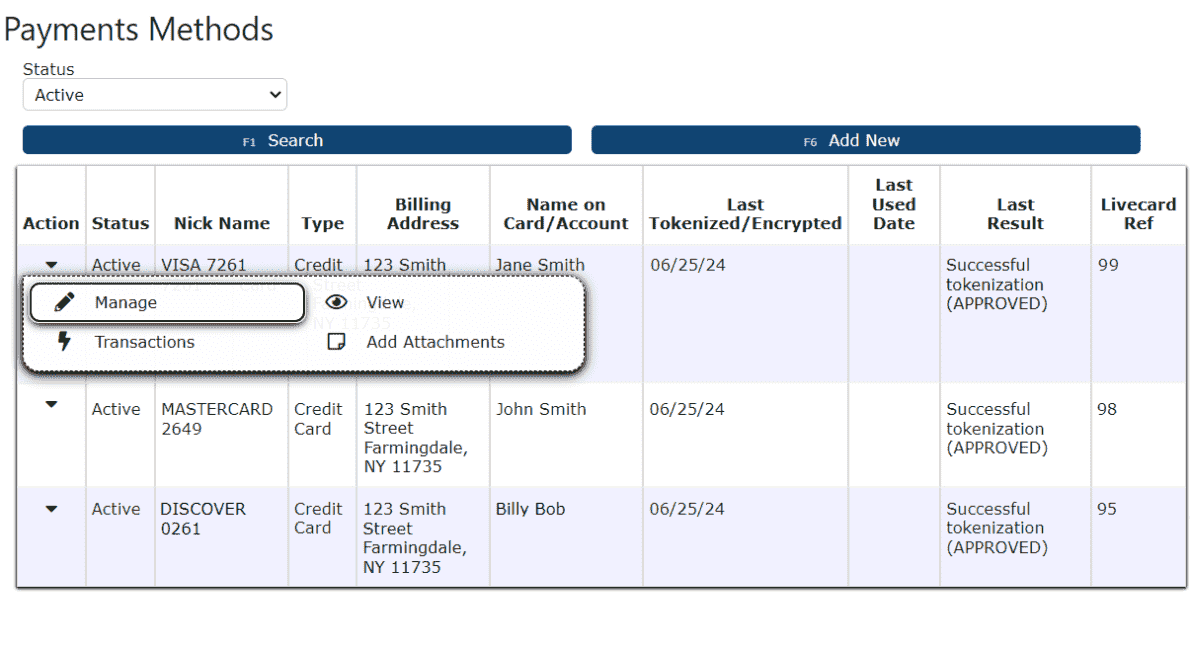The width and height of the screenshot is (1200, 654).
Task: Expand the action arrow for DISCOVER 0261
Action: [52, 509]
